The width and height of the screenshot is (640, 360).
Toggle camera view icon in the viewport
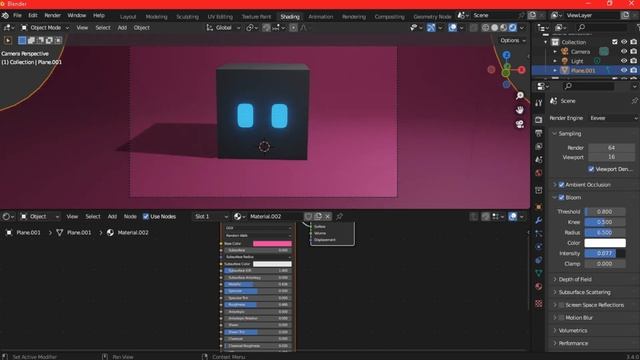(520, 124)
